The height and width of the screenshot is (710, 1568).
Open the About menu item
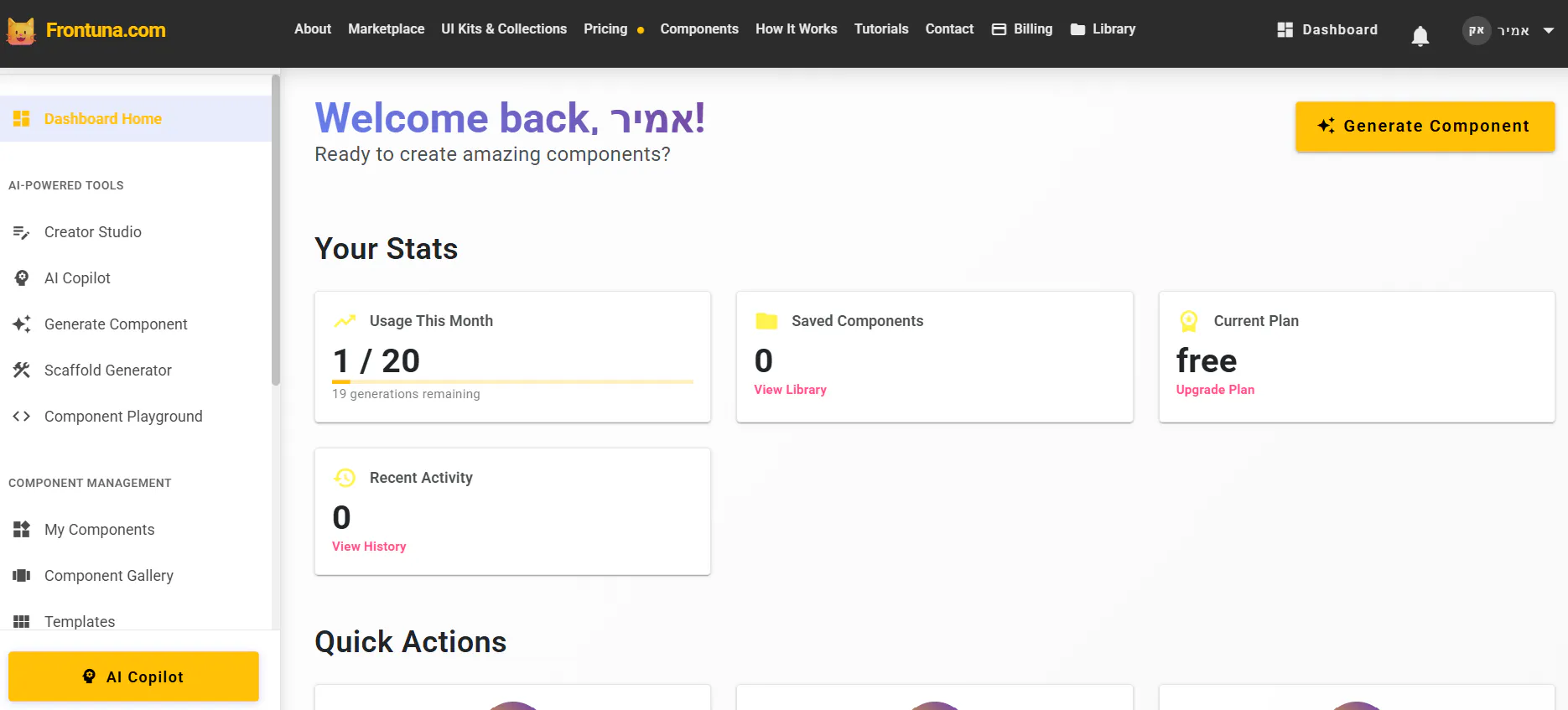pyautogui.click(x=313, y=29)
